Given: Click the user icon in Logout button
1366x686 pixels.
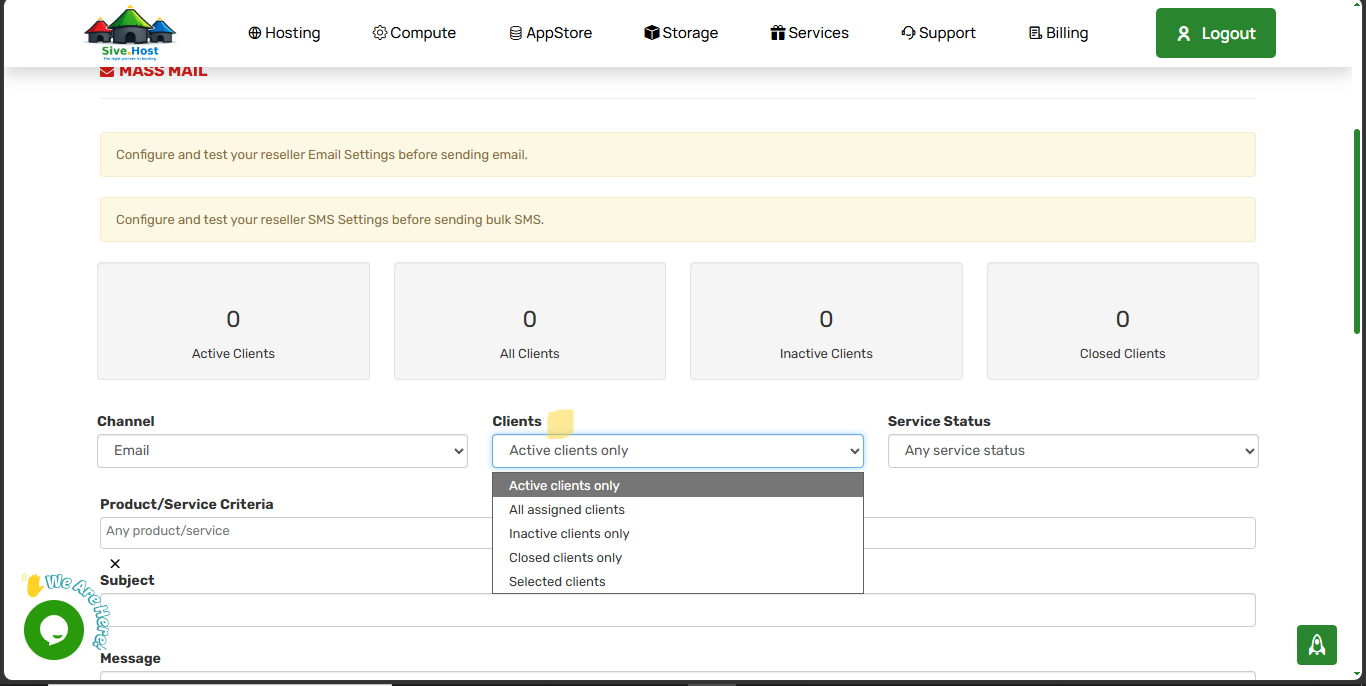Looking at the screenshot, I should click(1184, 34).
